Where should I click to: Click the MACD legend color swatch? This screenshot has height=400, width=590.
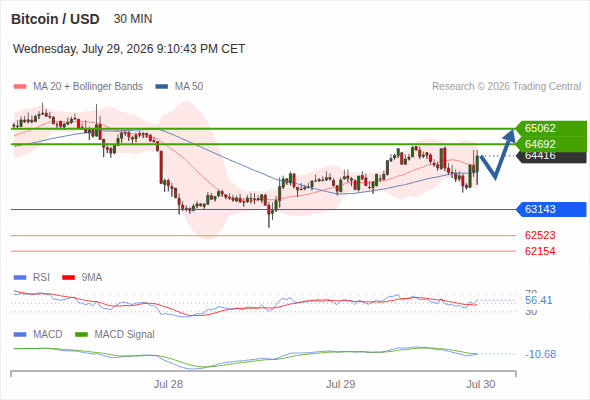pyautogui.click(x=20, y=335)
